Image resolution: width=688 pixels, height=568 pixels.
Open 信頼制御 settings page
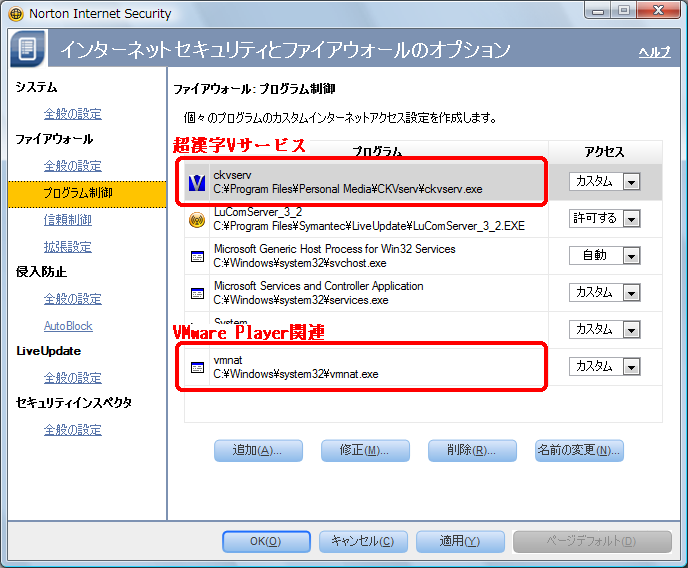(67, 219)
